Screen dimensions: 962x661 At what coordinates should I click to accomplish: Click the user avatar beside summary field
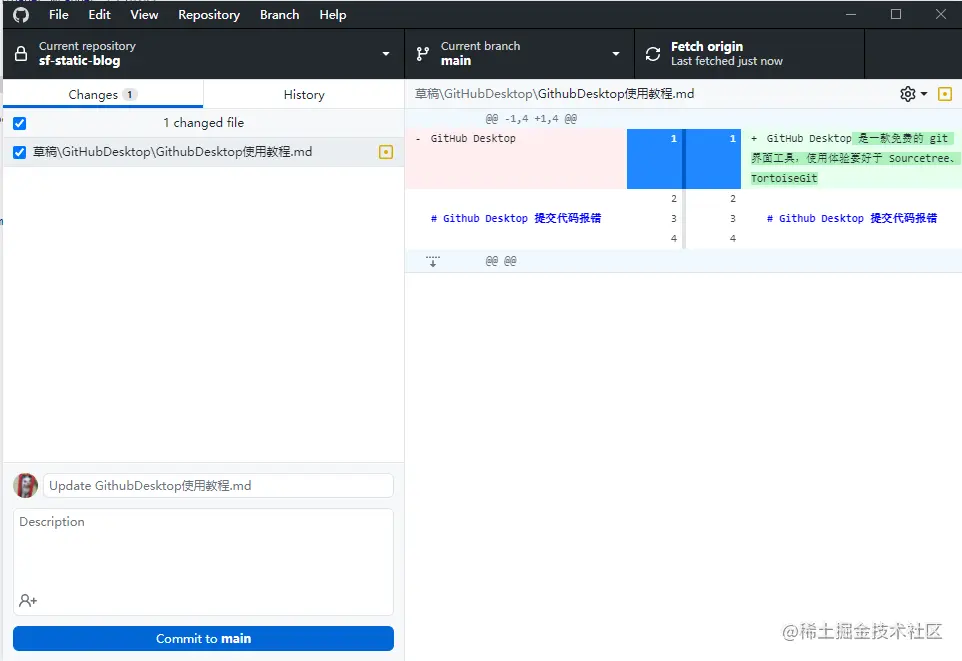(26, 485)
